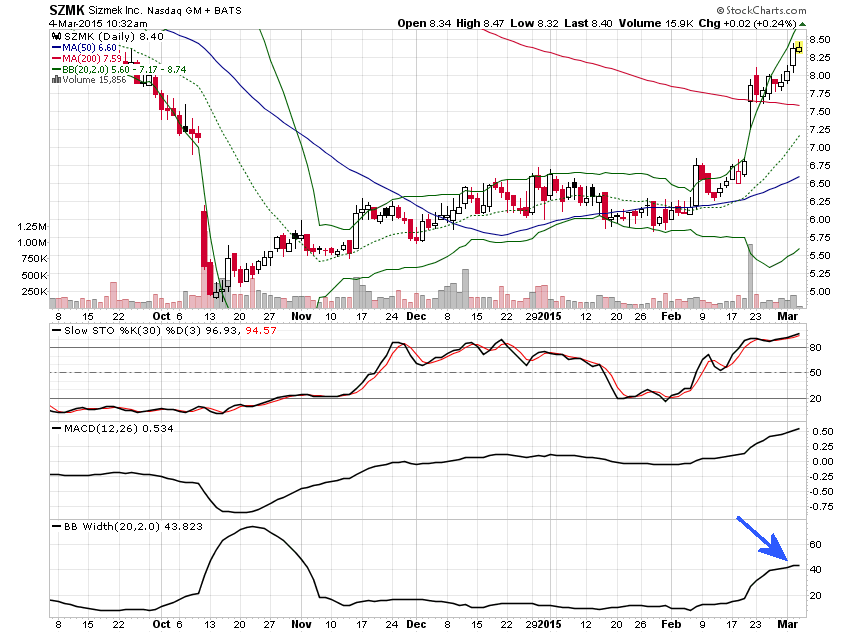Image resolution: width=850 pixels, height=633 pixels.
Task: Click the MA(200) 7.59 legend entry
Action: pyautogui.click(x=92, y=58)
